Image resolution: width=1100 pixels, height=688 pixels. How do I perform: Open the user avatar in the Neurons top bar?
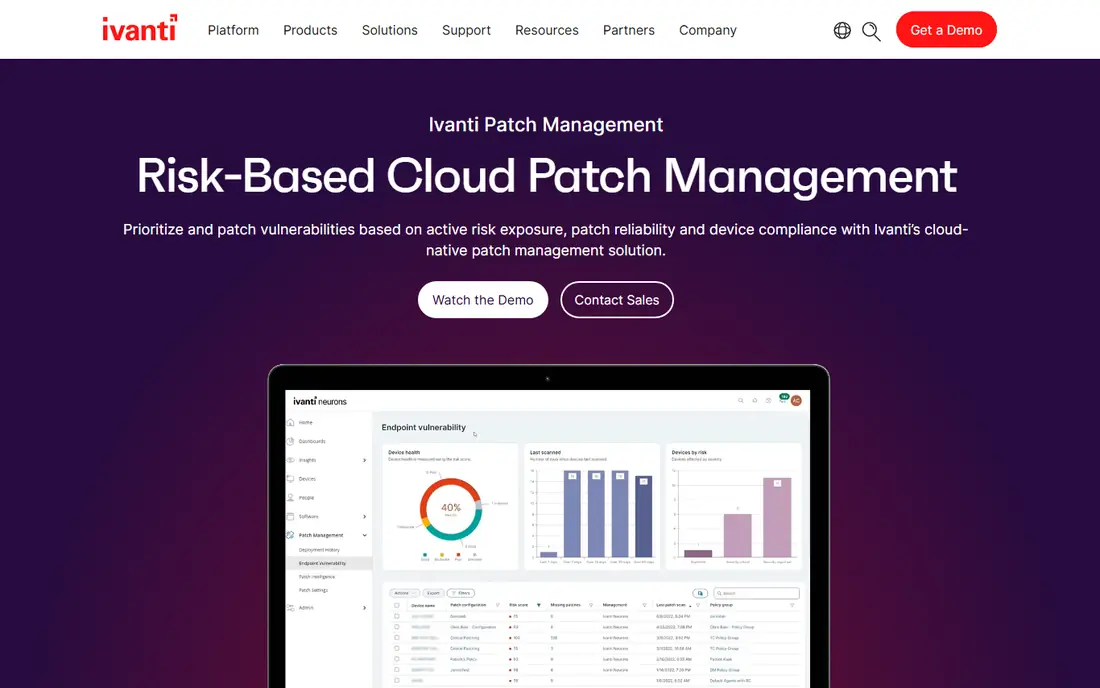(796, 400)
